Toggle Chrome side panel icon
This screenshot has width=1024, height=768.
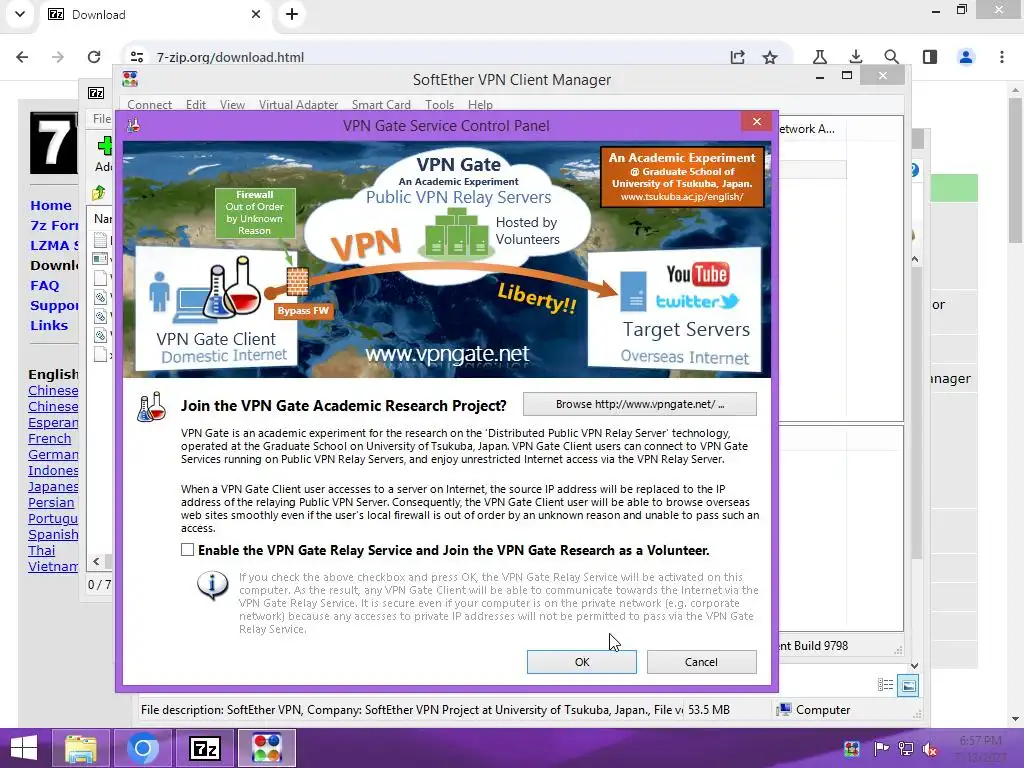pyautogui.click(x=930, y=57)
